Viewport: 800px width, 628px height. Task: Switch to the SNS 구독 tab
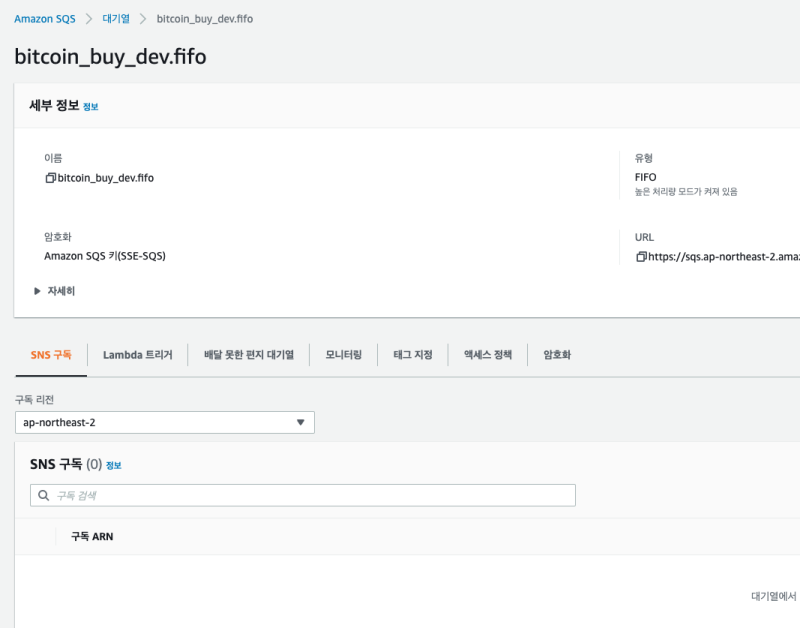(51, 355)
